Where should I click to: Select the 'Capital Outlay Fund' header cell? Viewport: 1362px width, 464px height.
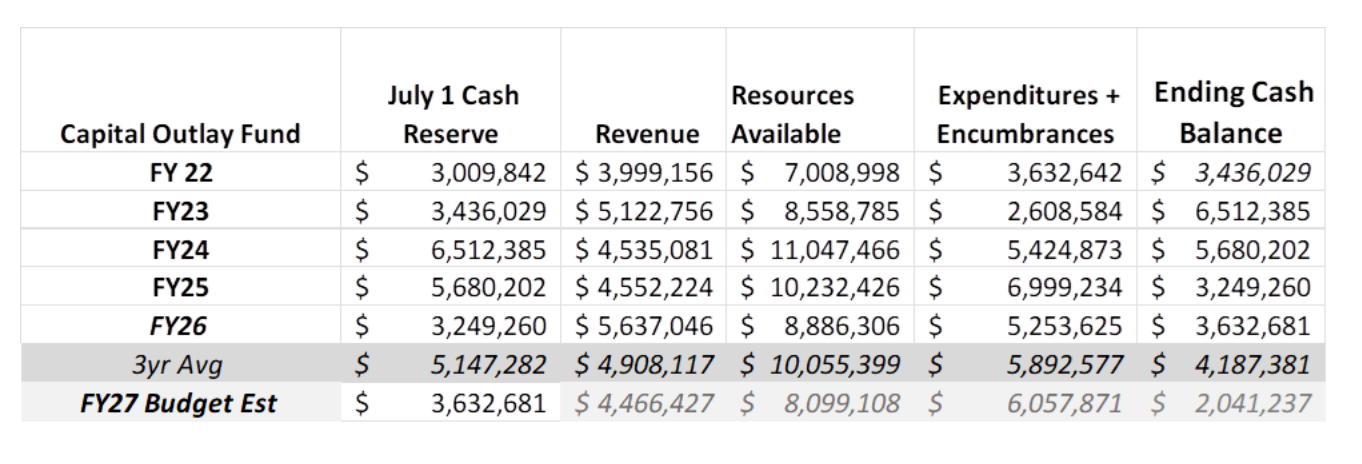(x=181, y=134)
